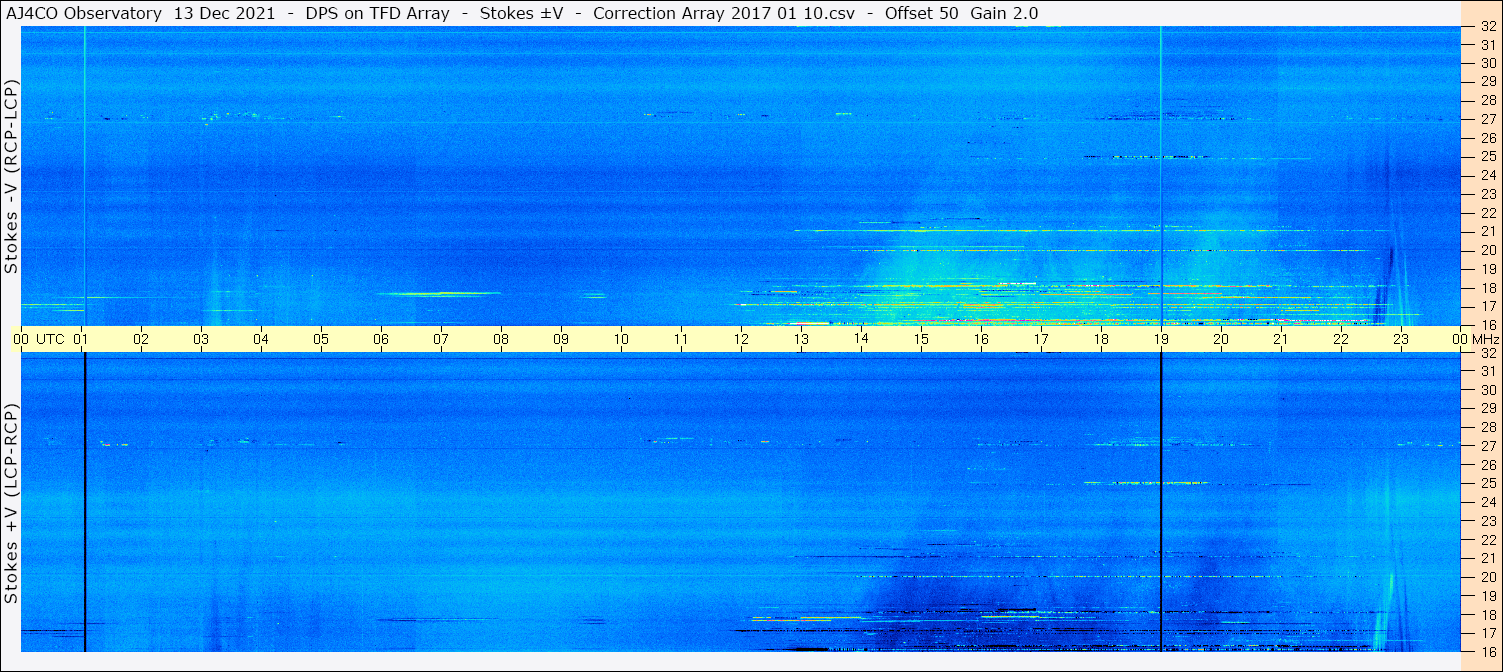1503x672 pixels.
Task: Click black vertical line at 19 UTC, lower panel
Action: pyautogui.click(x=1160, y=502)
